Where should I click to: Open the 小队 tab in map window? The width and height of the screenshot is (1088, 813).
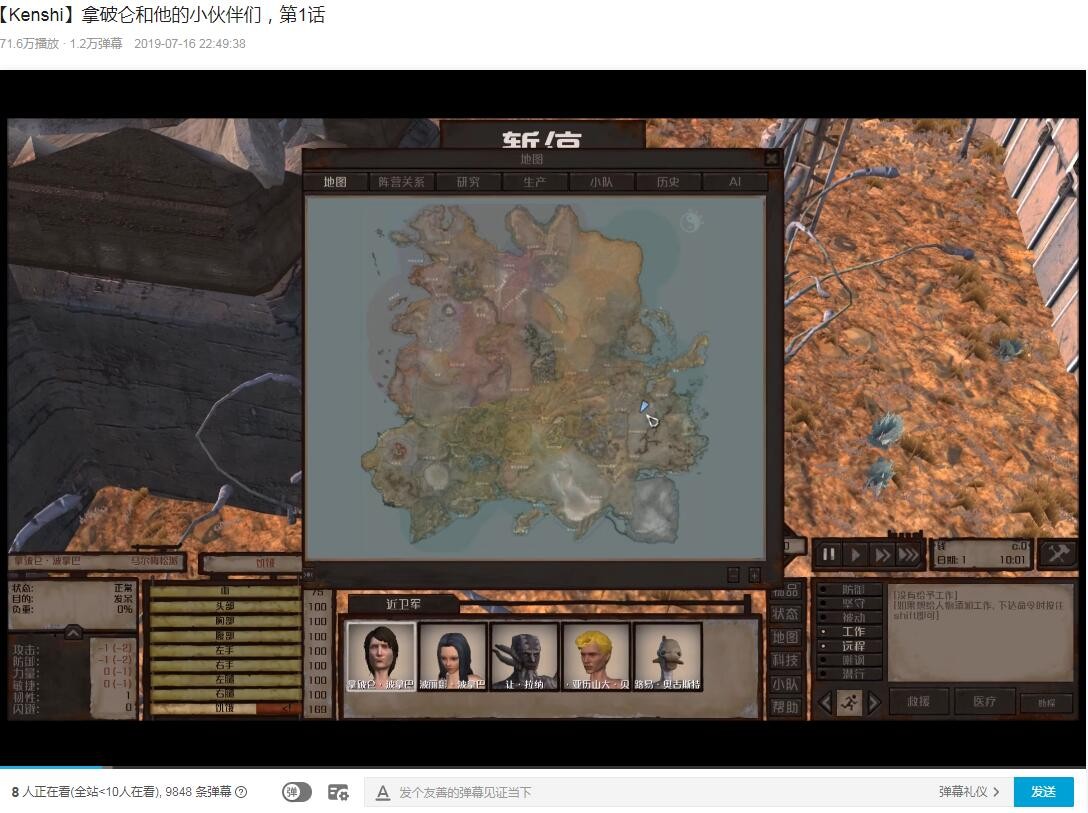coord(601,182)
